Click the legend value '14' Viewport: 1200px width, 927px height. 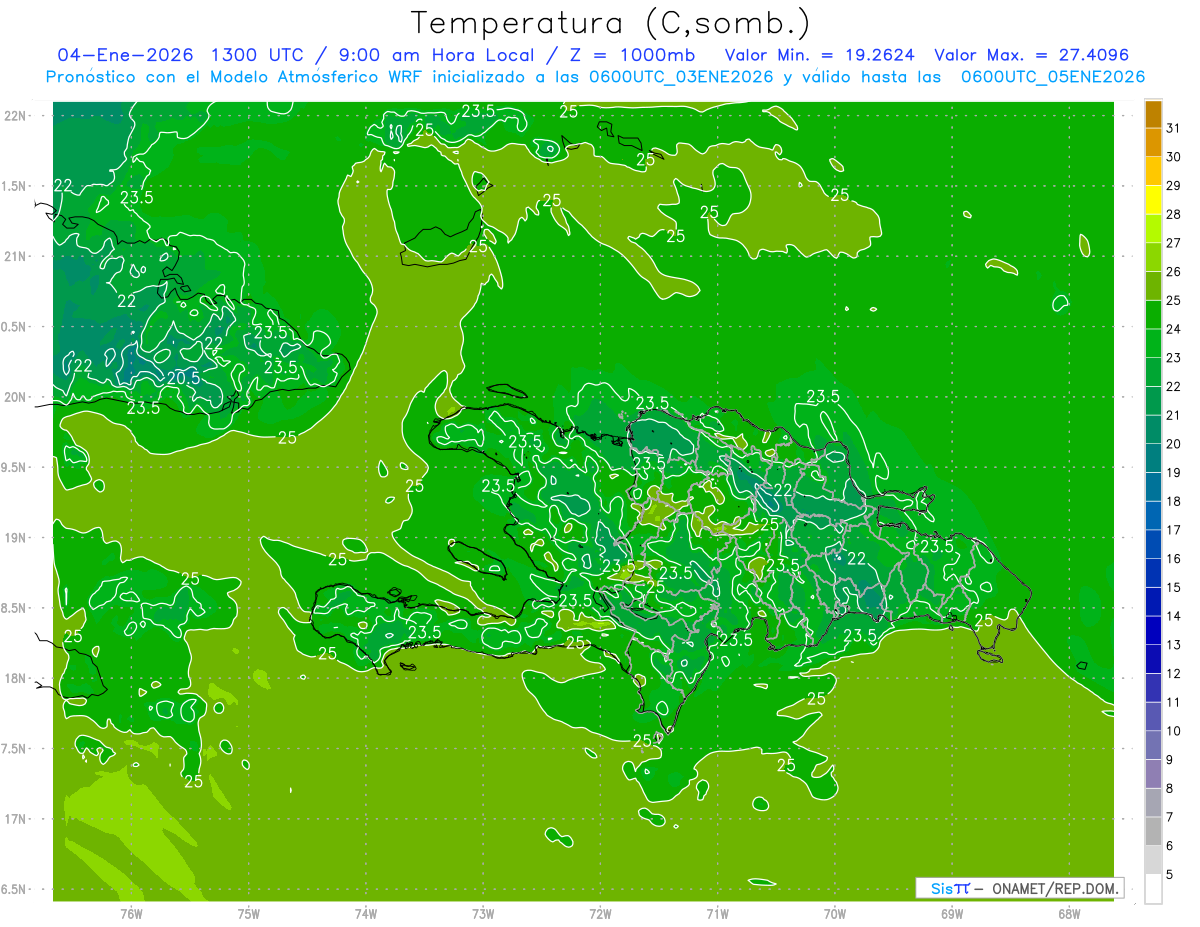click(x=1174, y=616)
